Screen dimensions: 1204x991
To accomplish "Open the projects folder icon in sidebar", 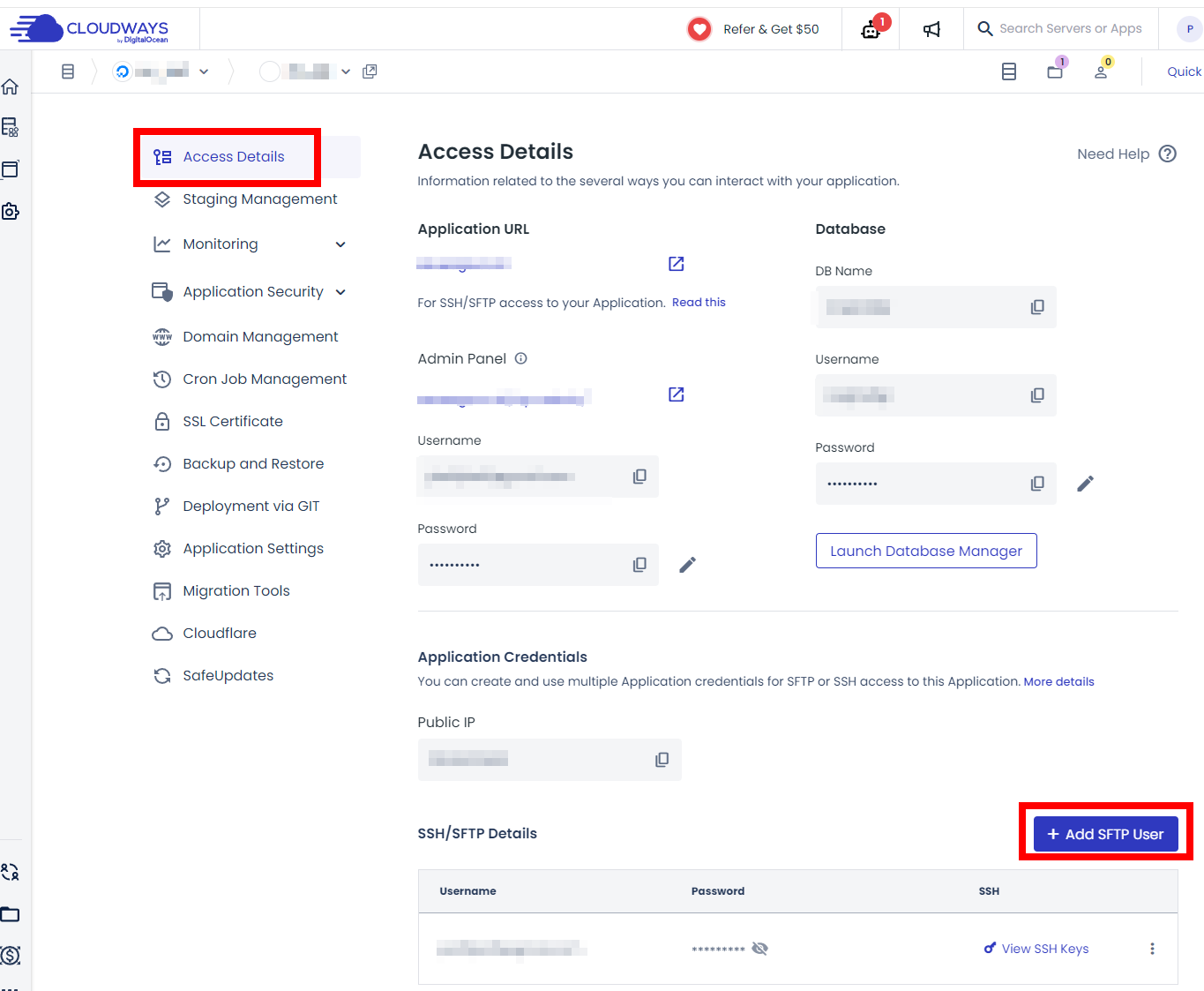I will click(11, 914).
